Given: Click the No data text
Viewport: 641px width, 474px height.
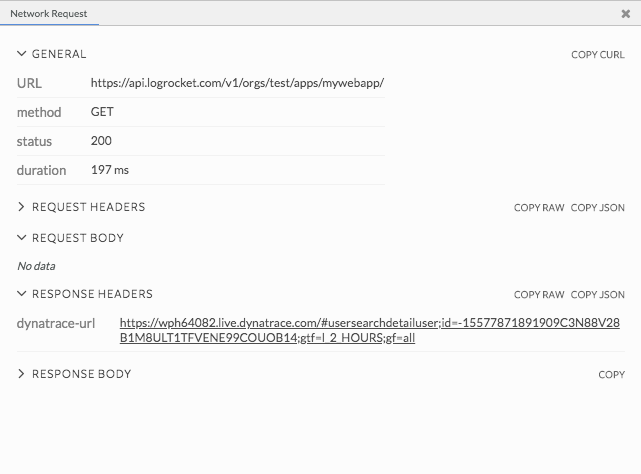Looking at the screenshot, I should [x=36, y=266].
